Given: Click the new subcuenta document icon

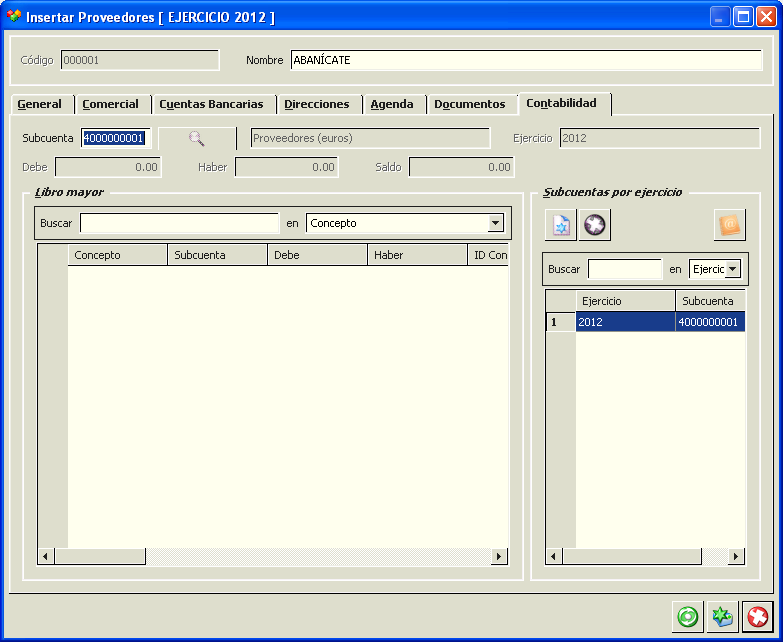Looking at the screenshot, I should click(x=561, y=225).
